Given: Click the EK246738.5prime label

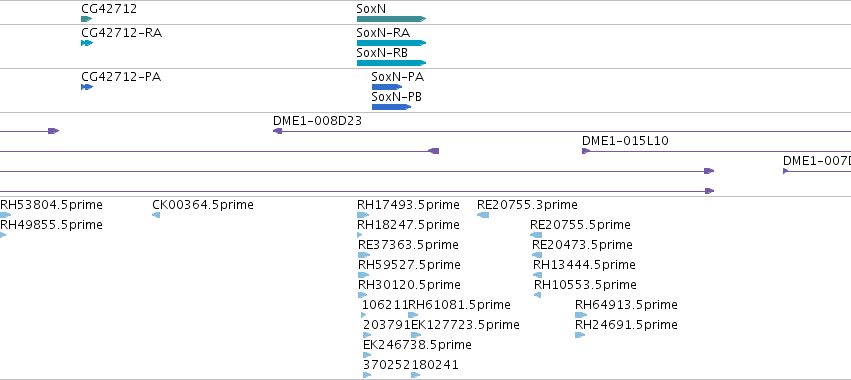Looking at the screenshot, I should coord(417,345).
